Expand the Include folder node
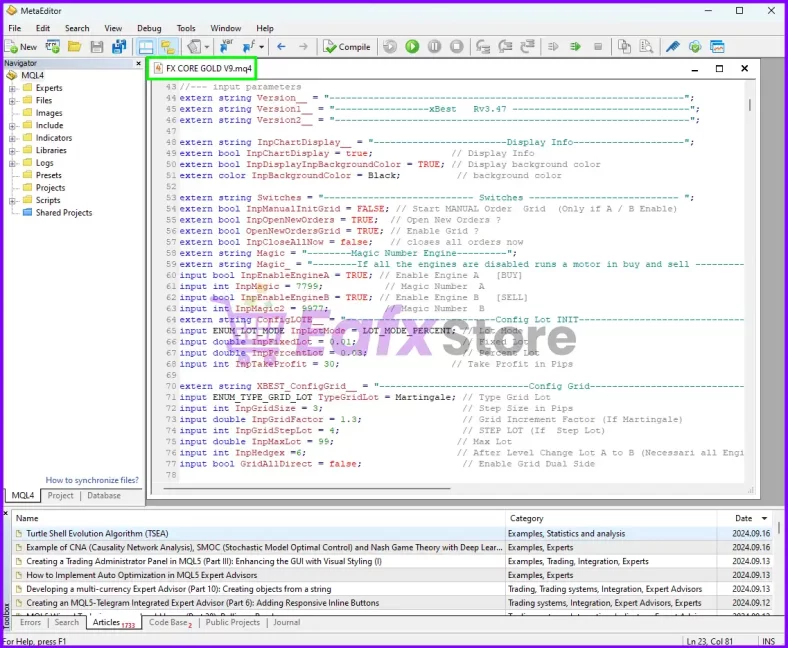 click(x=12, y=126)
